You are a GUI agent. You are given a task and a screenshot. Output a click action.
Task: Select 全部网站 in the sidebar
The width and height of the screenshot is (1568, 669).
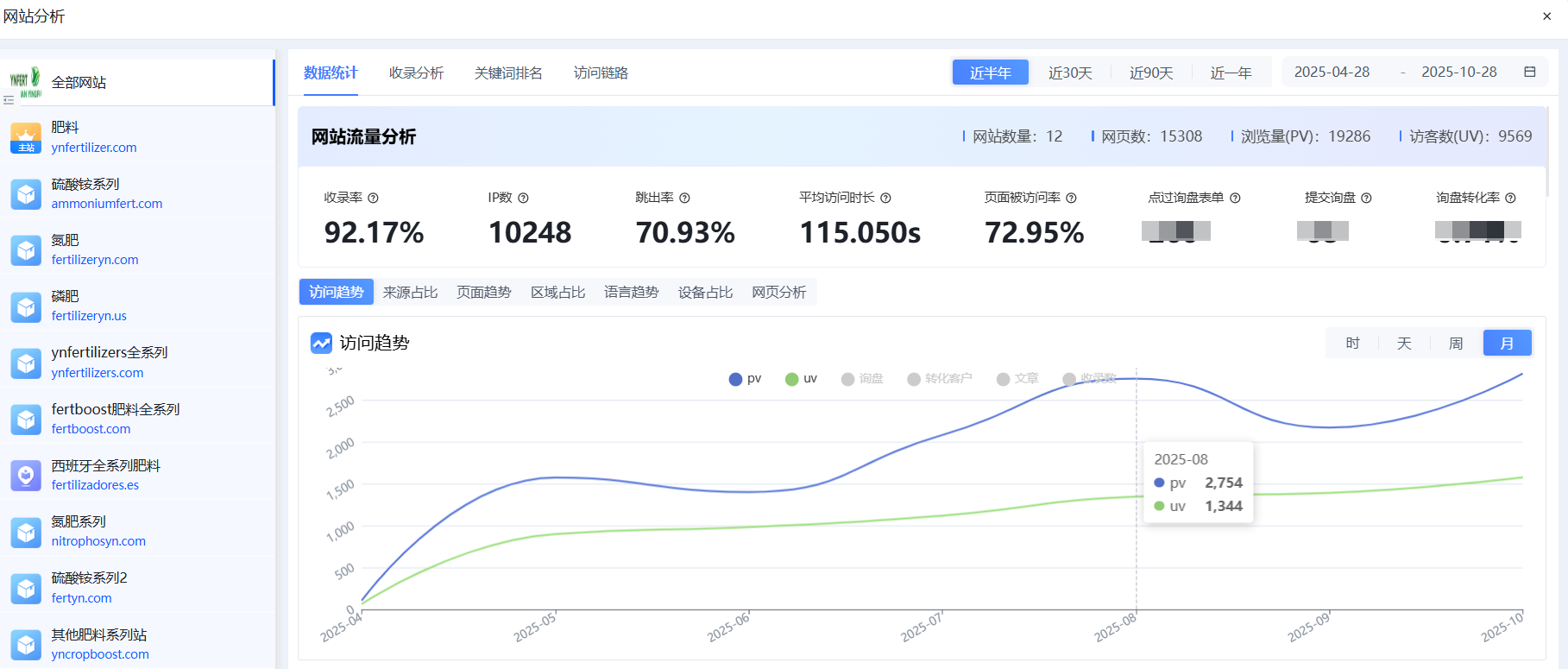[x=79, y=82]
